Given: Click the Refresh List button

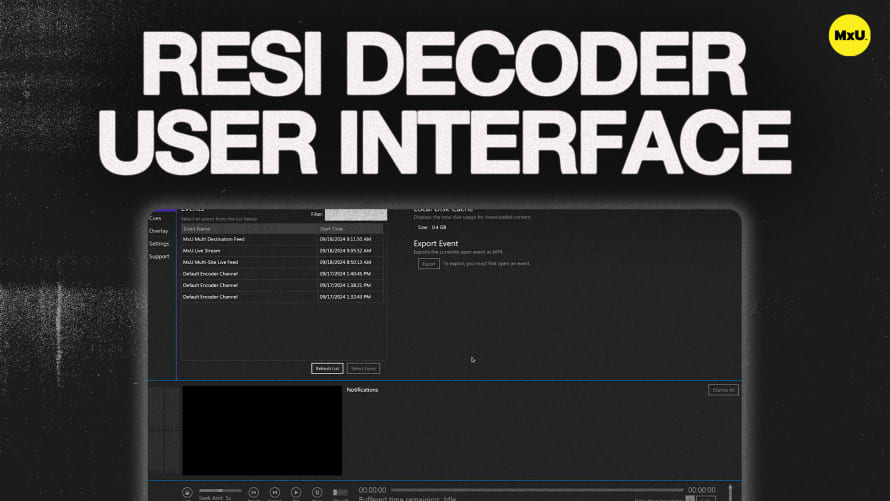Looking at the screenshot, I should [327, 368].
